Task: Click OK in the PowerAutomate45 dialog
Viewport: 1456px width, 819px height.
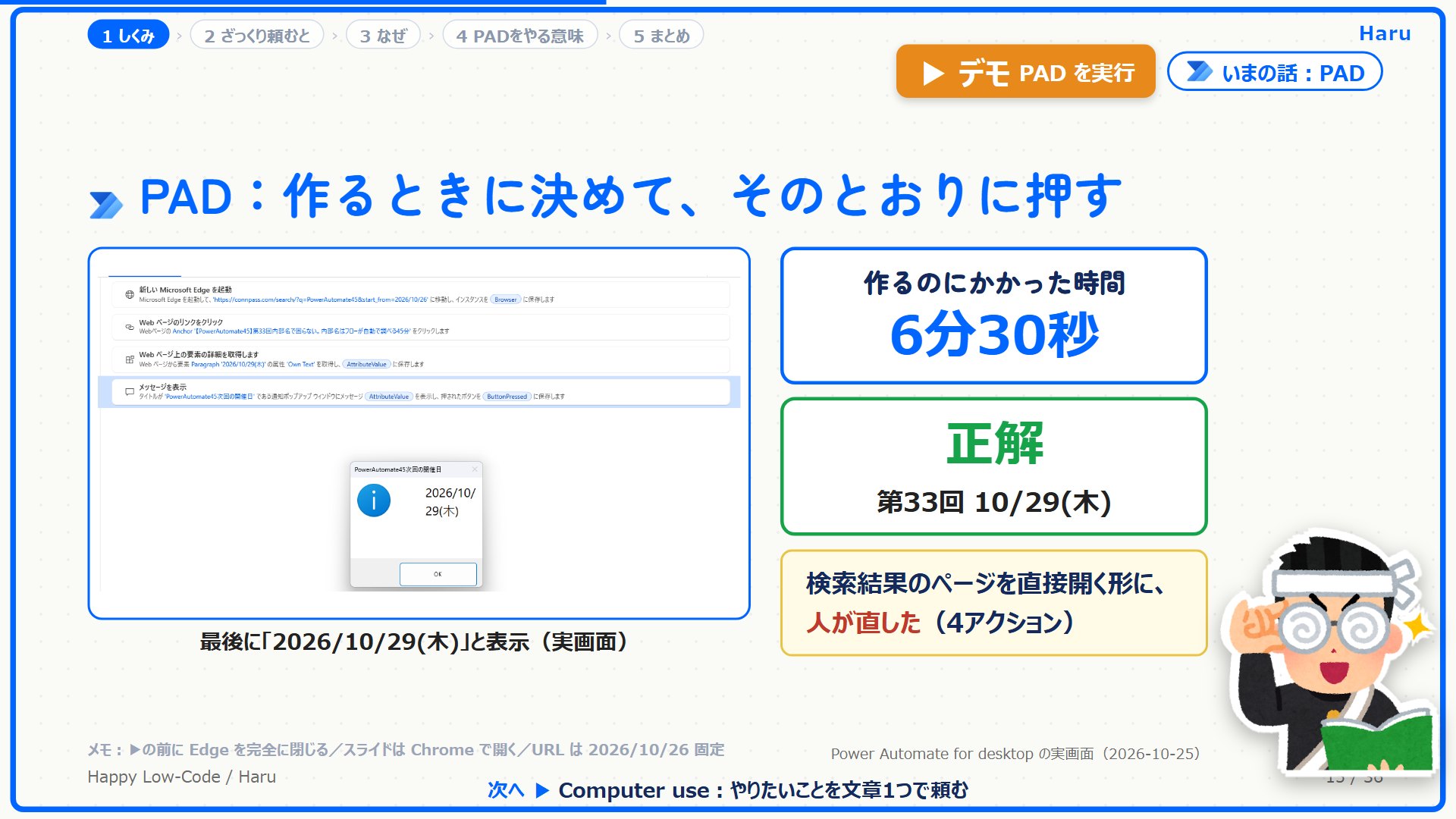Action: 438,574
